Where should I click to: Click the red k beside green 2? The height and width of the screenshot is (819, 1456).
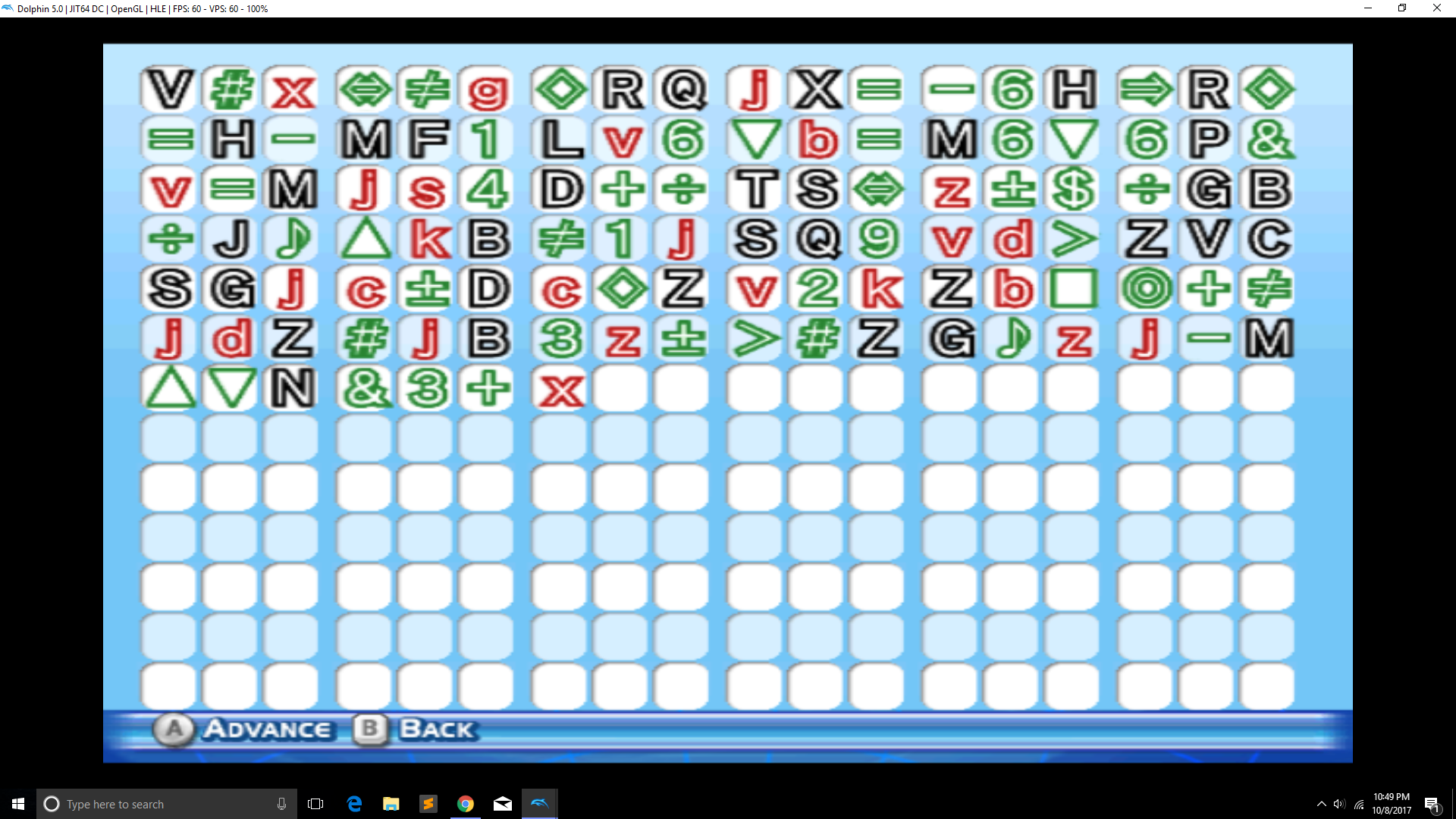tap(878, 289)
